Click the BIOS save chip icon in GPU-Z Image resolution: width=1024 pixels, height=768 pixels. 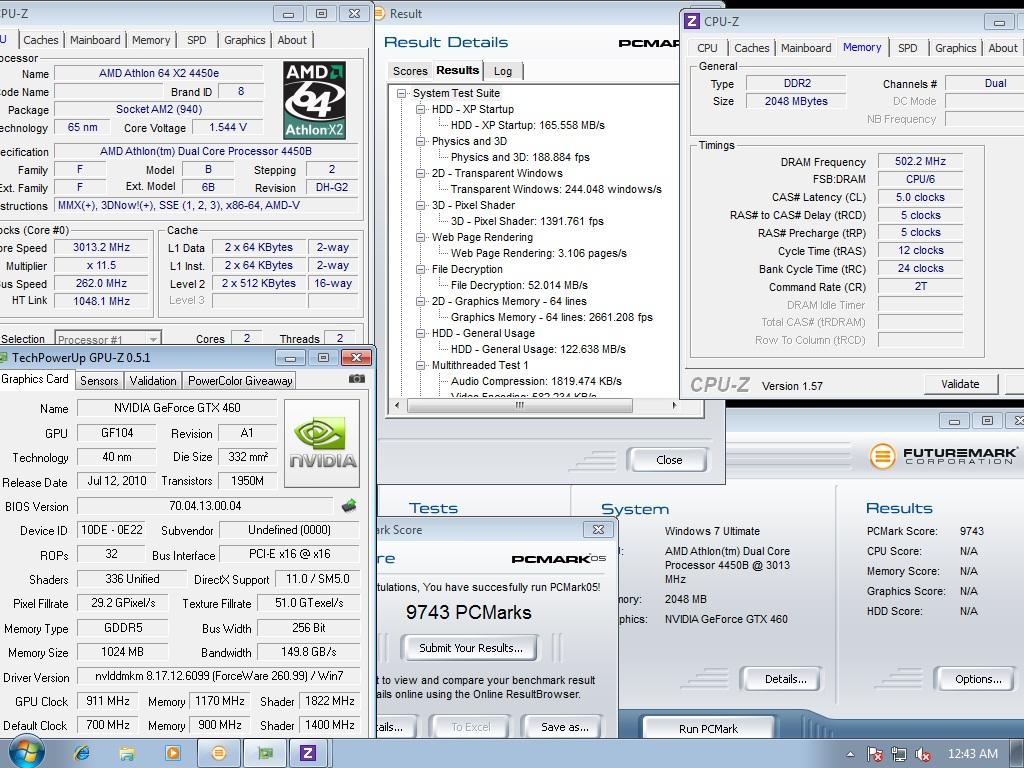349,505
